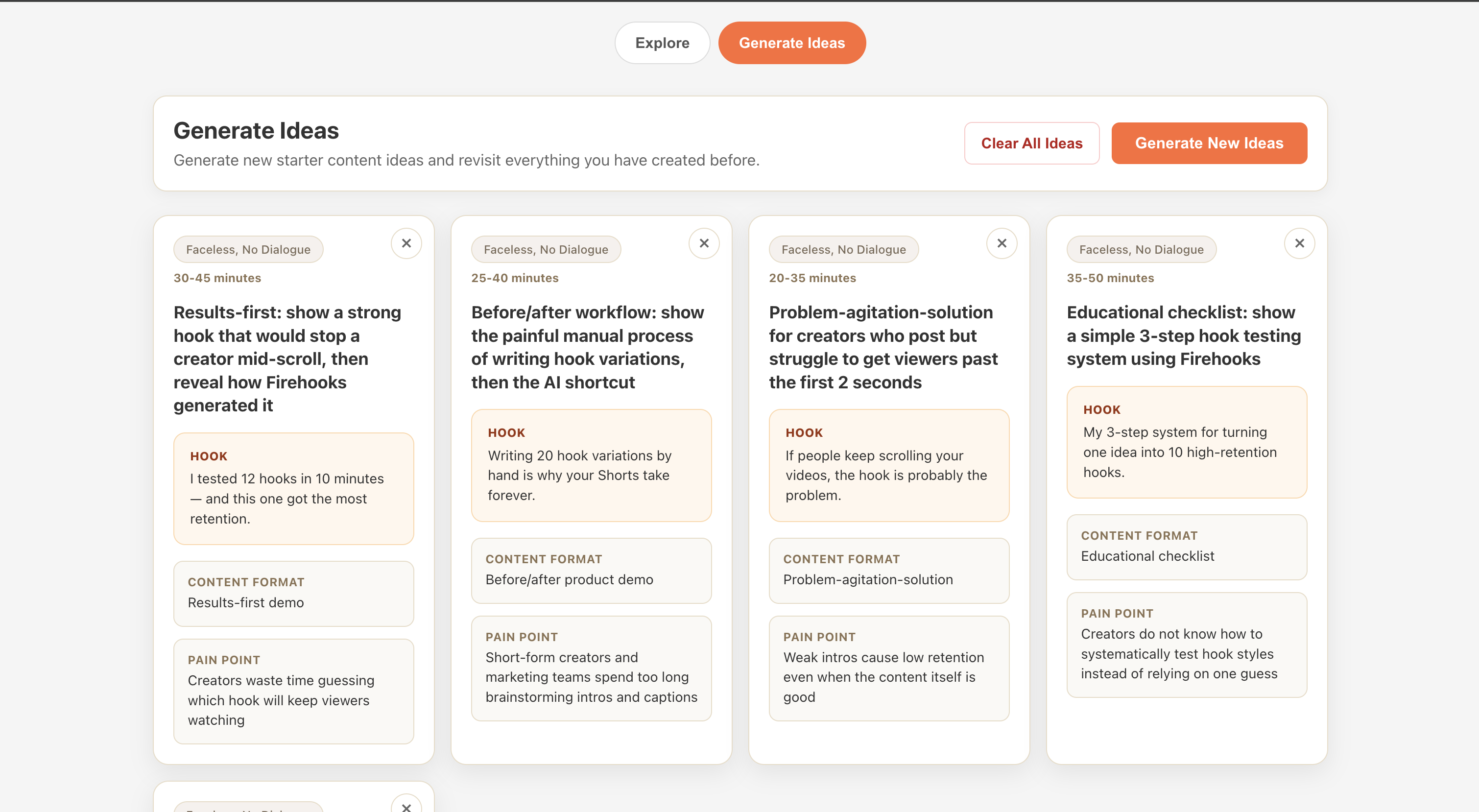Click the '35-50 minutes' duration label
The width and height of the screenshot is (1479, 812).
1110,278
